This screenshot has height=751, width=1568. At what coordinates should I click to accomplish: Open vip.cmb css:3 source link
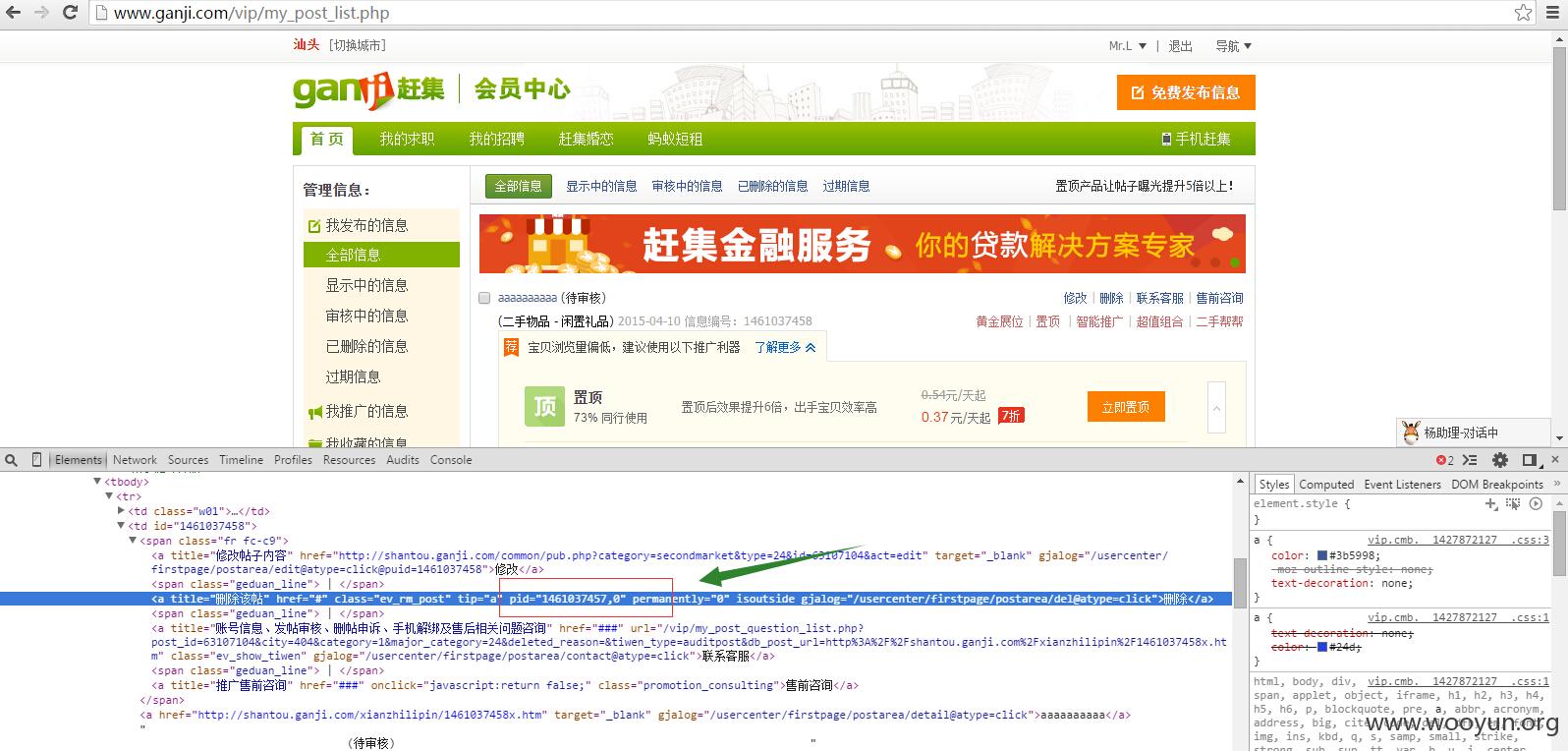click(x=1458, y=540)
